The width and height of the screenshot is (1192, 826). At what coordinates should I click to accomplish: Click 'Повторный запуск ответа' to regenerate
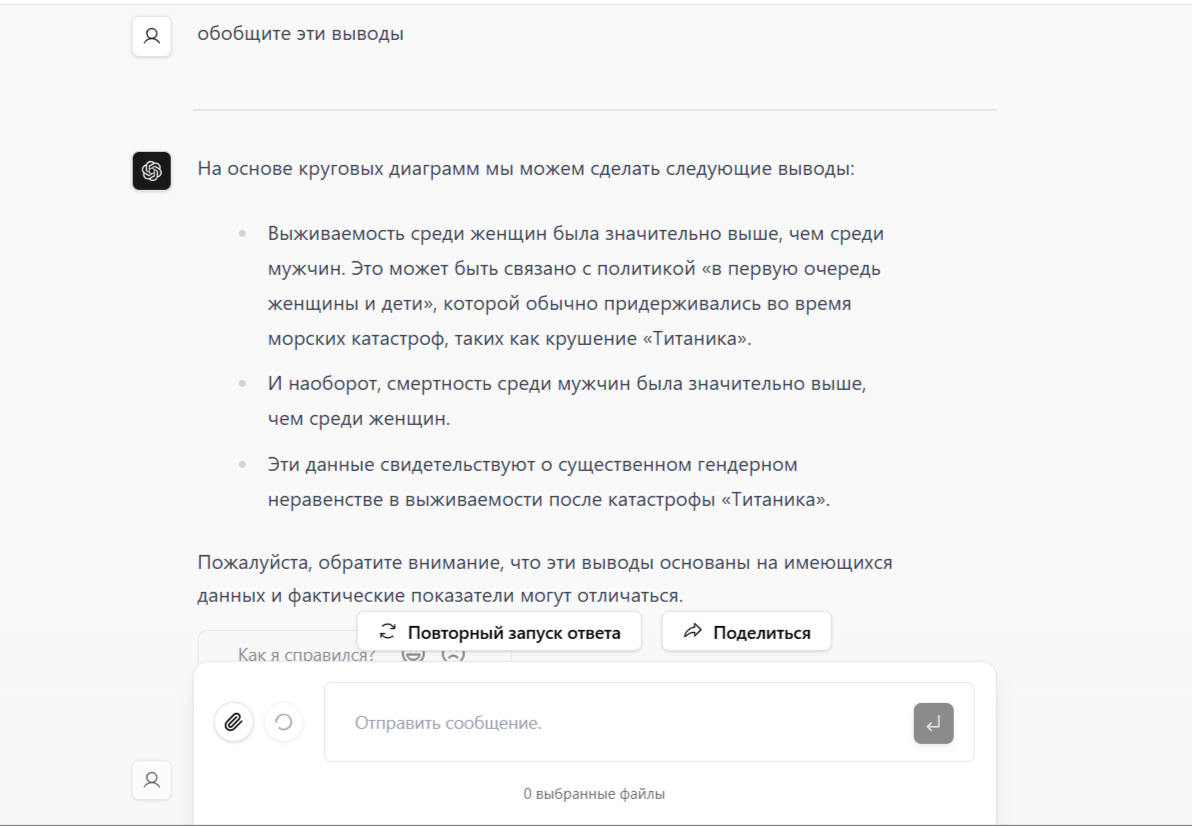pos(499,632)
